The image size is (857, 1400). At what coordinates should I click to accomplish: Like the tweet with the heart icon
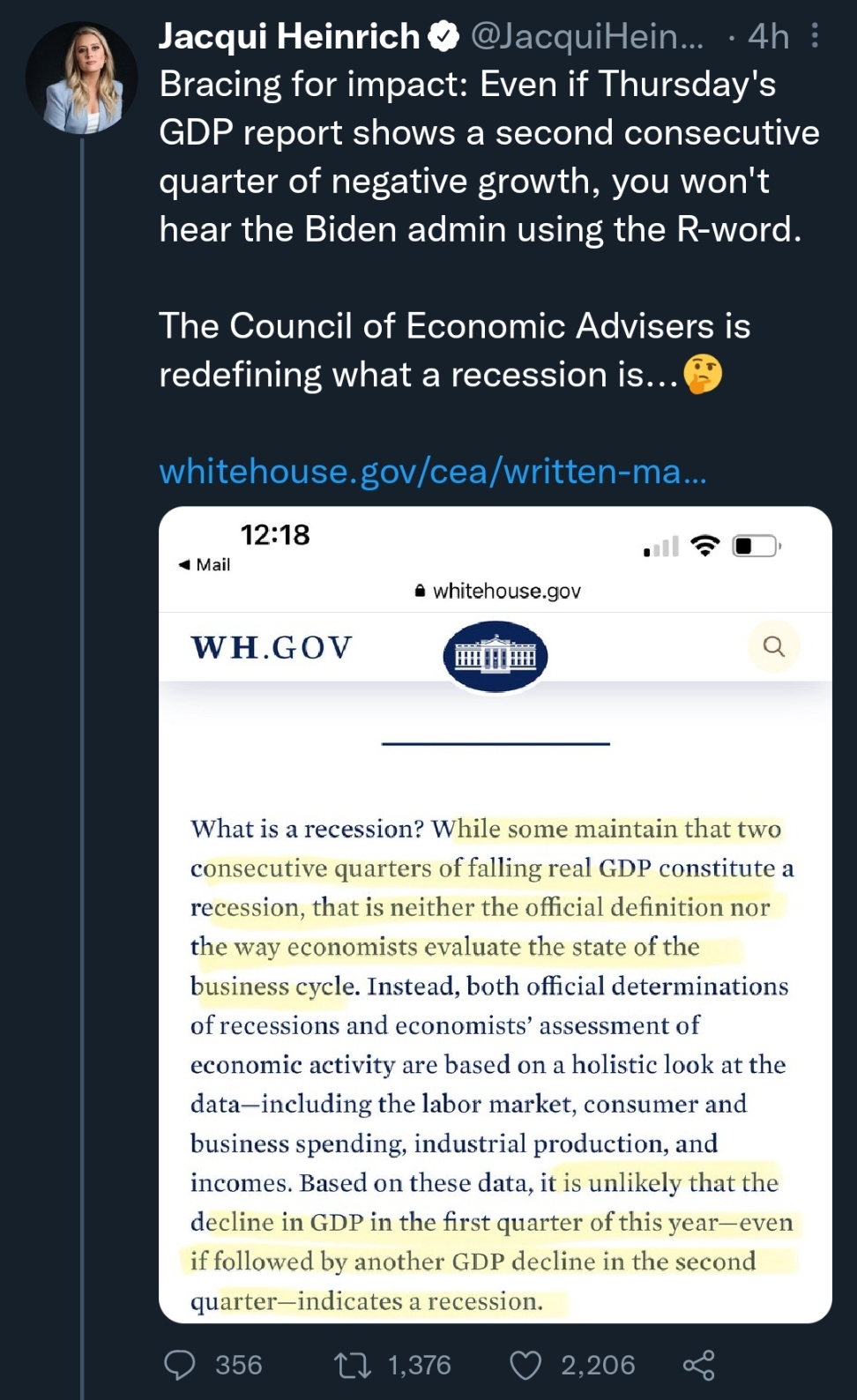coord(525,1366)
